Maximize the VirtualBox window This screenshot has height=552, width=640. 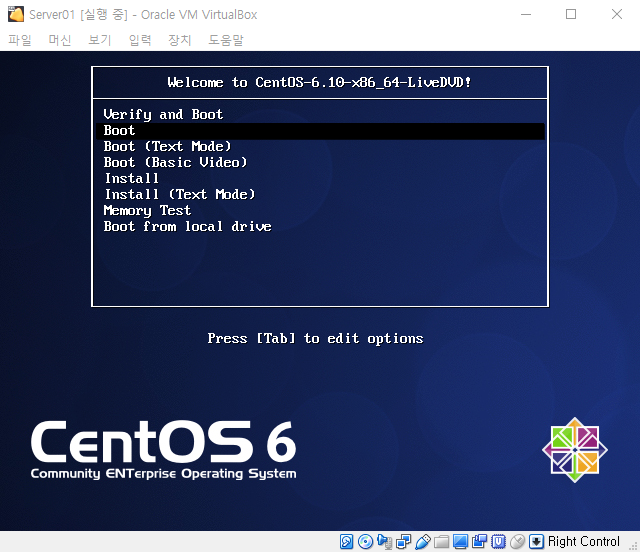point(571,14)
